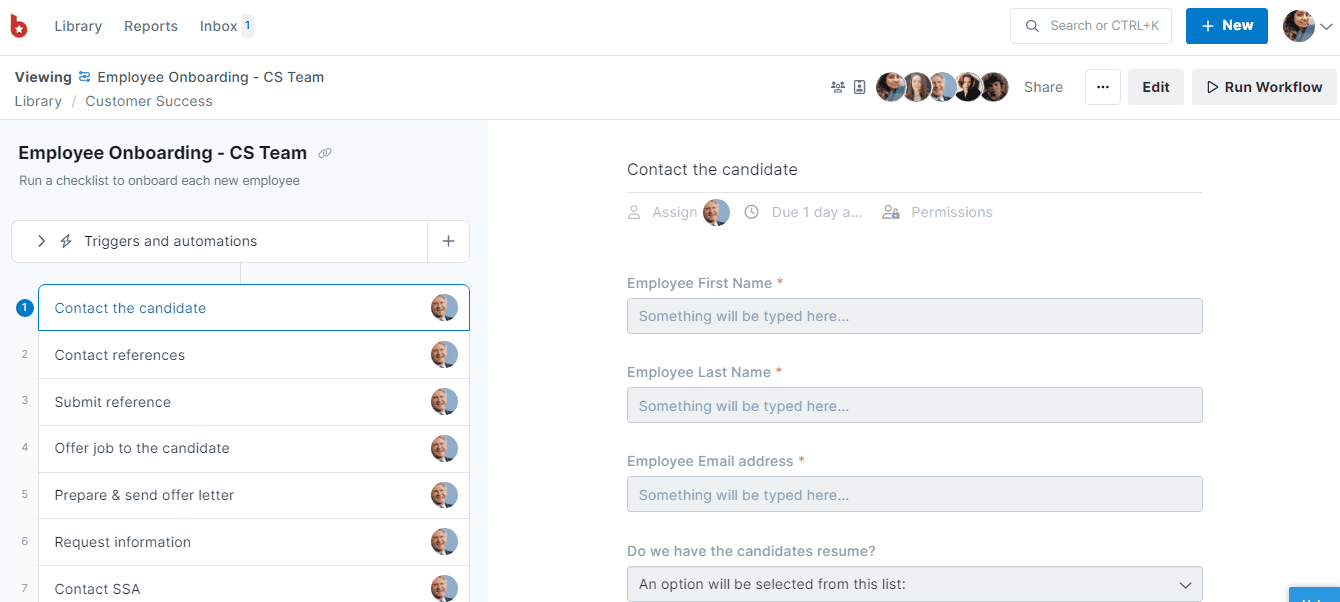Click the copy link icon beside workflow title
Viewport: 1340px width, 602px height.
[x=324, y=153]
